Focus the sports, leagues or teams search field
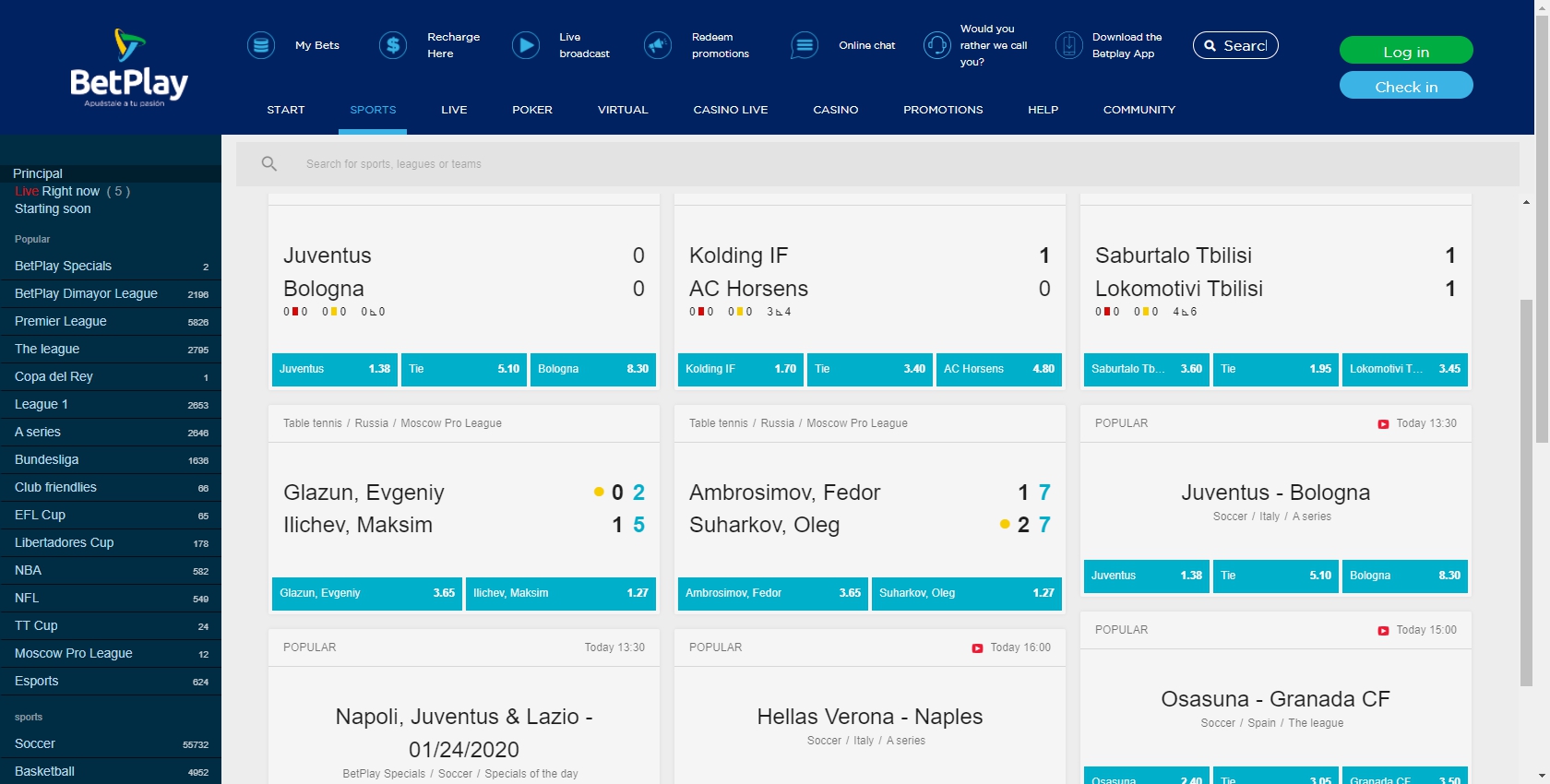Image resolution: width=1550 pixels, height=784 pixels. 876,164
